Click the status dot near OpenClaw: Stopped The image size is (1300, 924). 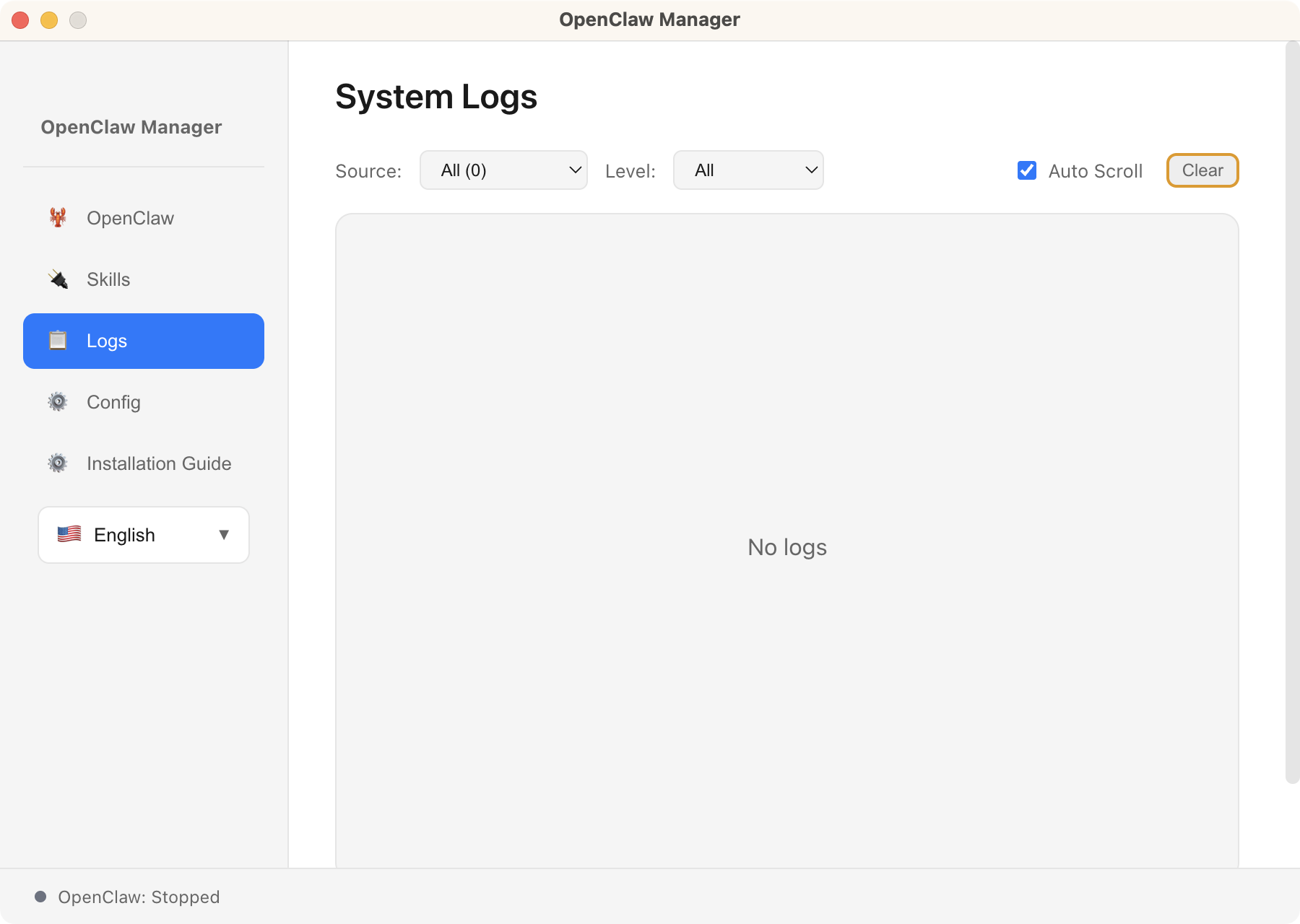coord(41,896)
